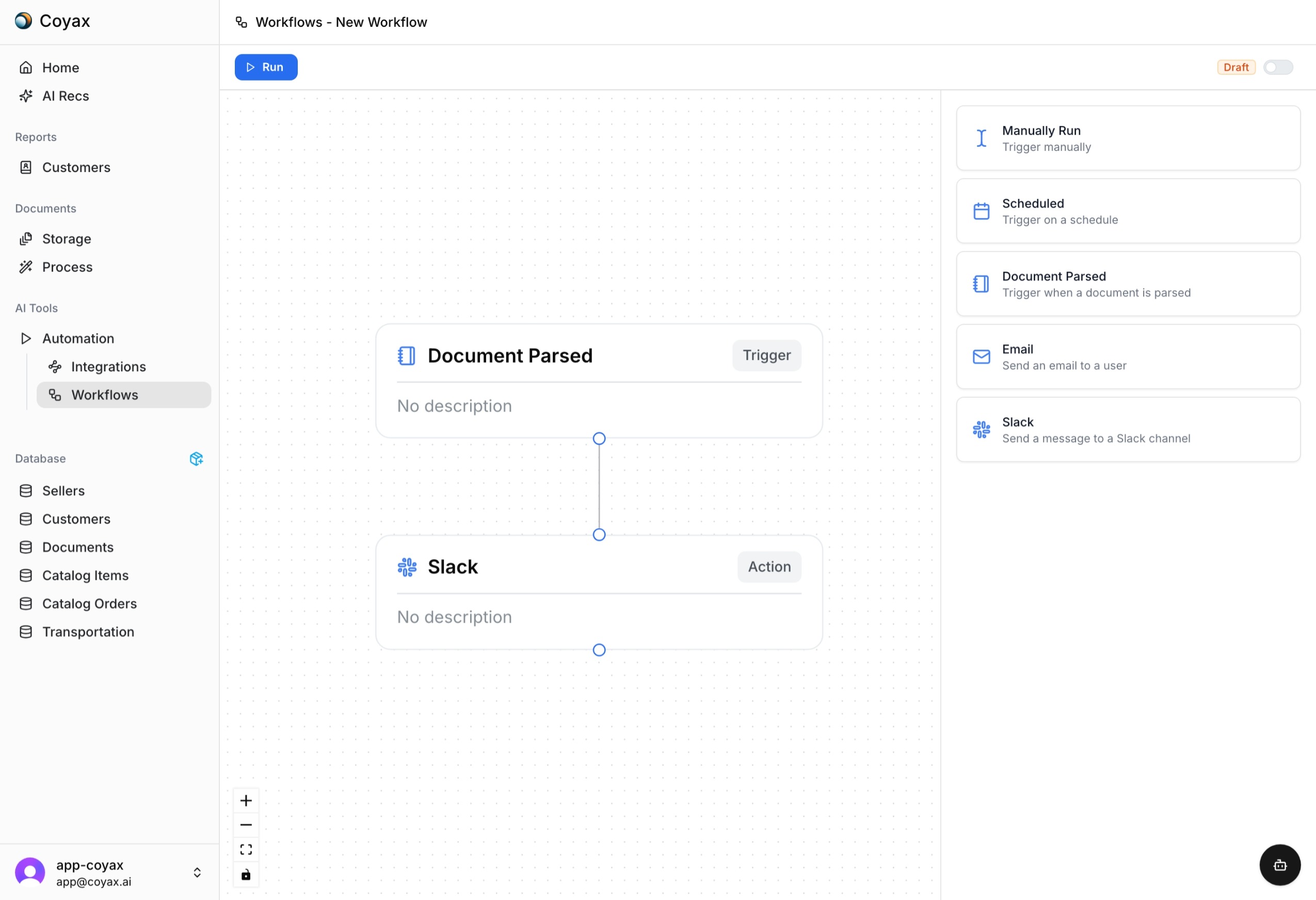Click the fit view icon
1316x900 pixels.
tap(246, 849)
